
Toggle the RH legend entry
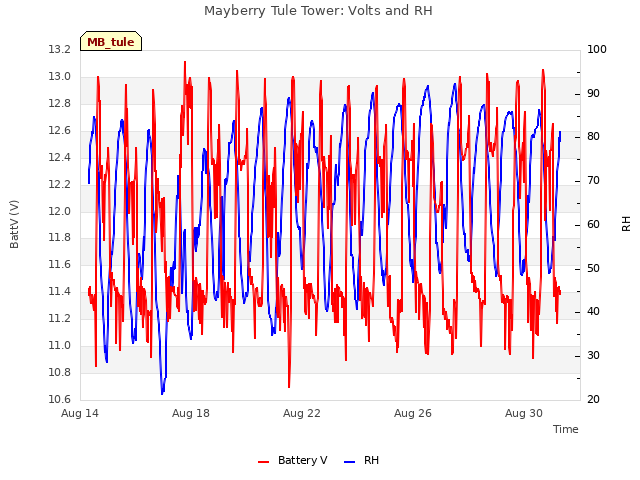coord(362,460)
